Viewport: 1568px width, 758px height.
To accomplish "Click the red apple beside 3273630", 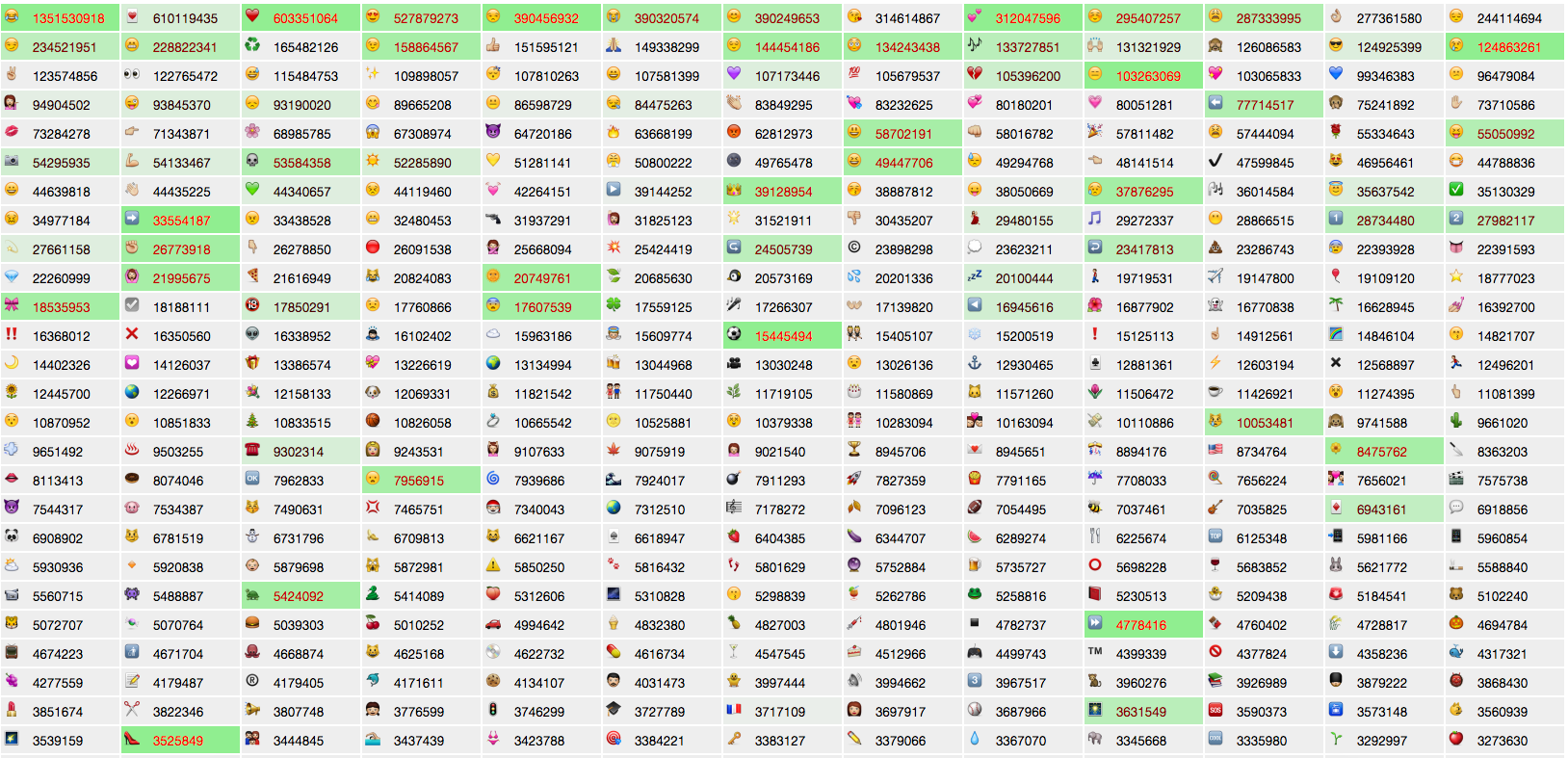I will (1456, 739).
